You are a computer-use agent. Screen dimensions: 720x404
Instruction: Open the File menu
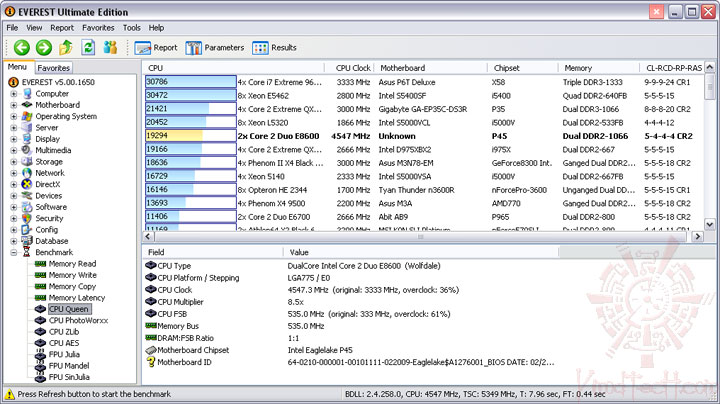pyautogui.click(x=12, y=28)
